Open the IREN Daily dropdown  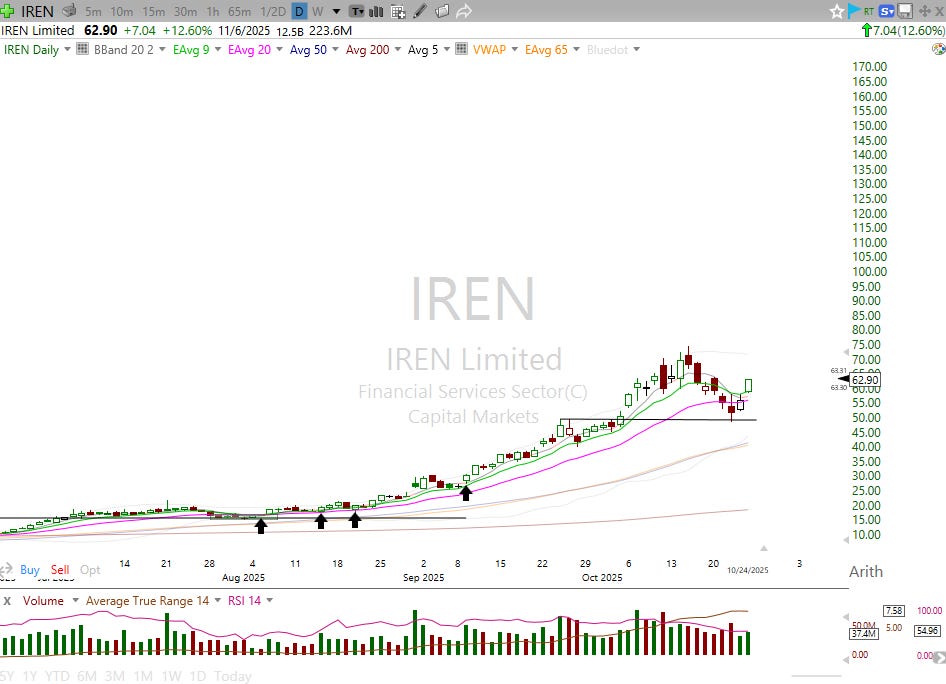[67, 49]
